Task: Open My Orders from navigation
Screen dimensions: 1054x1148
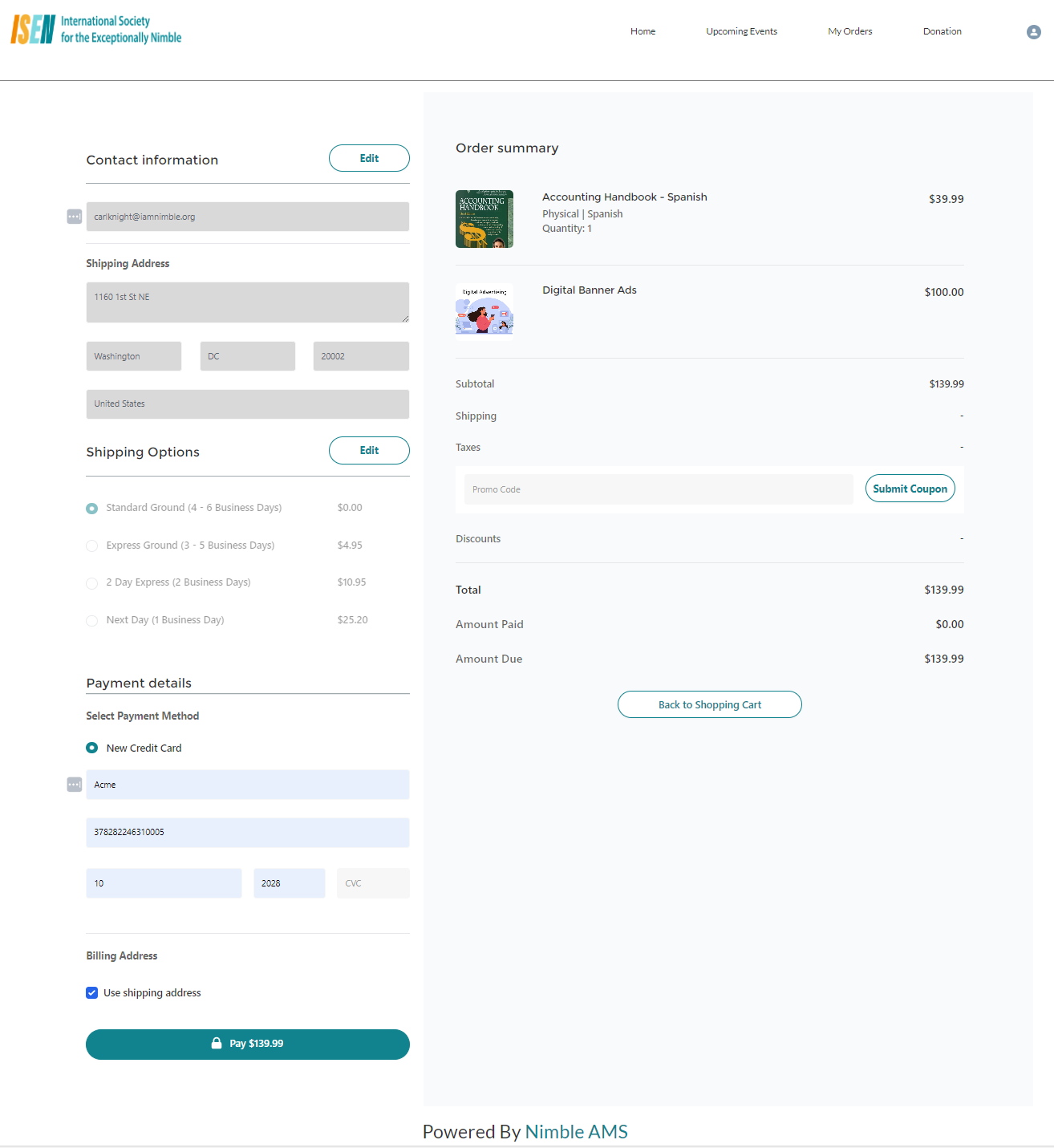Action: 849,32
